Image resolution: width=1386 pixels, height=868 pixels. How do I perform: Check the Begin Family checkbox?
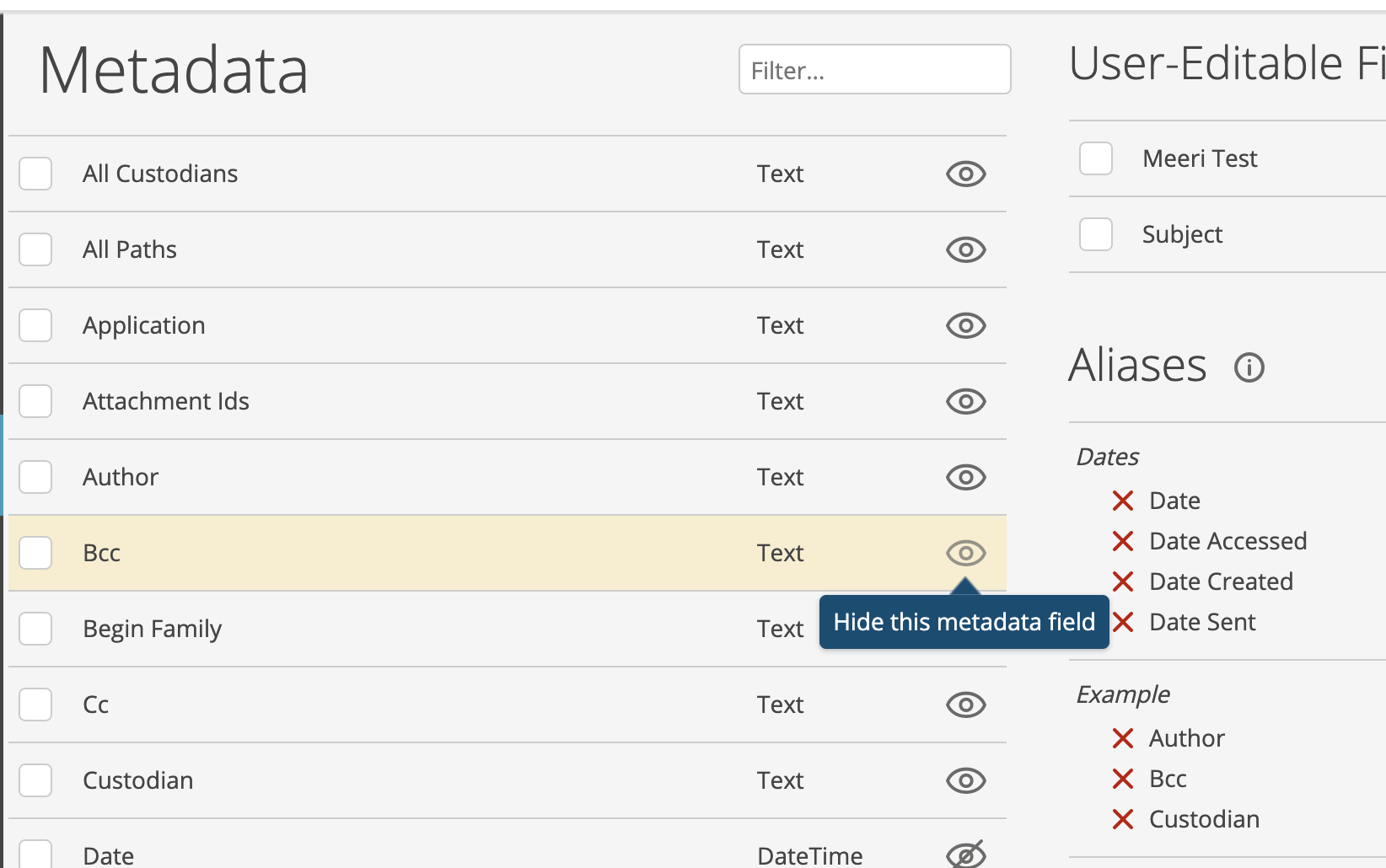tap(35, 629)
